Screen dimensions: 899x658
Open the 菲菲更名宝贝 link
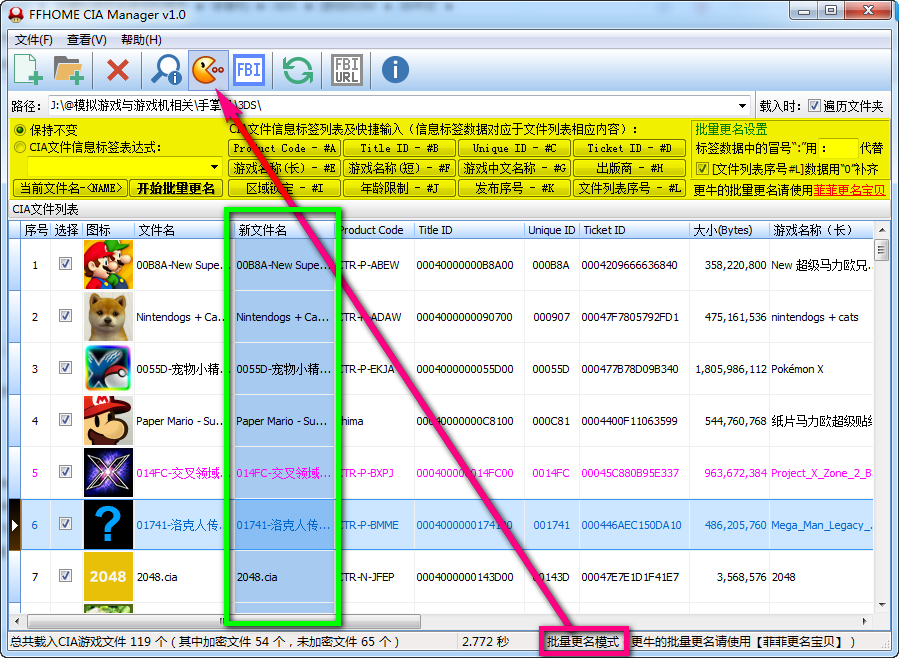point(849,190)
